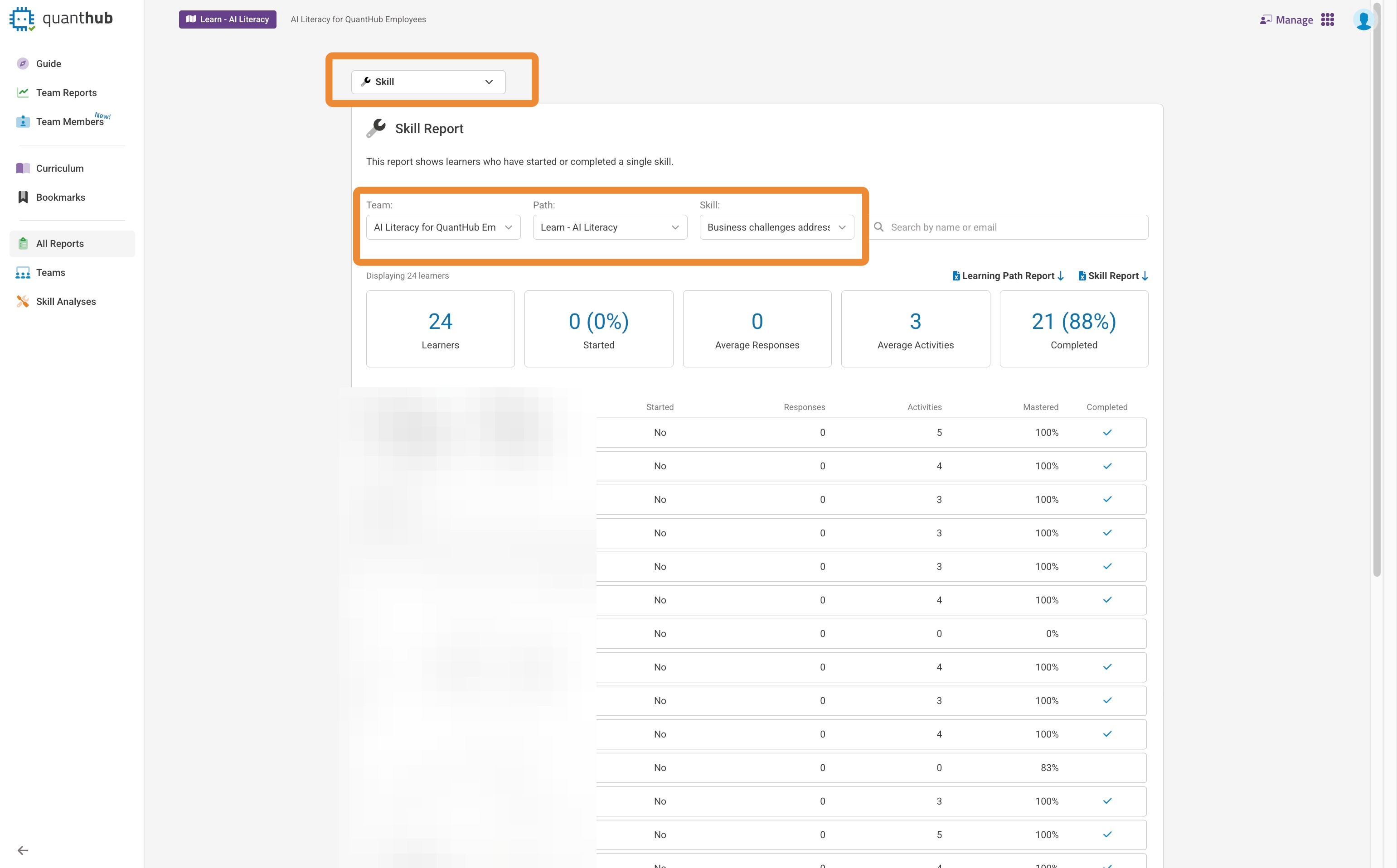Click the Guide compass icon
1397x868 pixels.
[x=23, y=64]
